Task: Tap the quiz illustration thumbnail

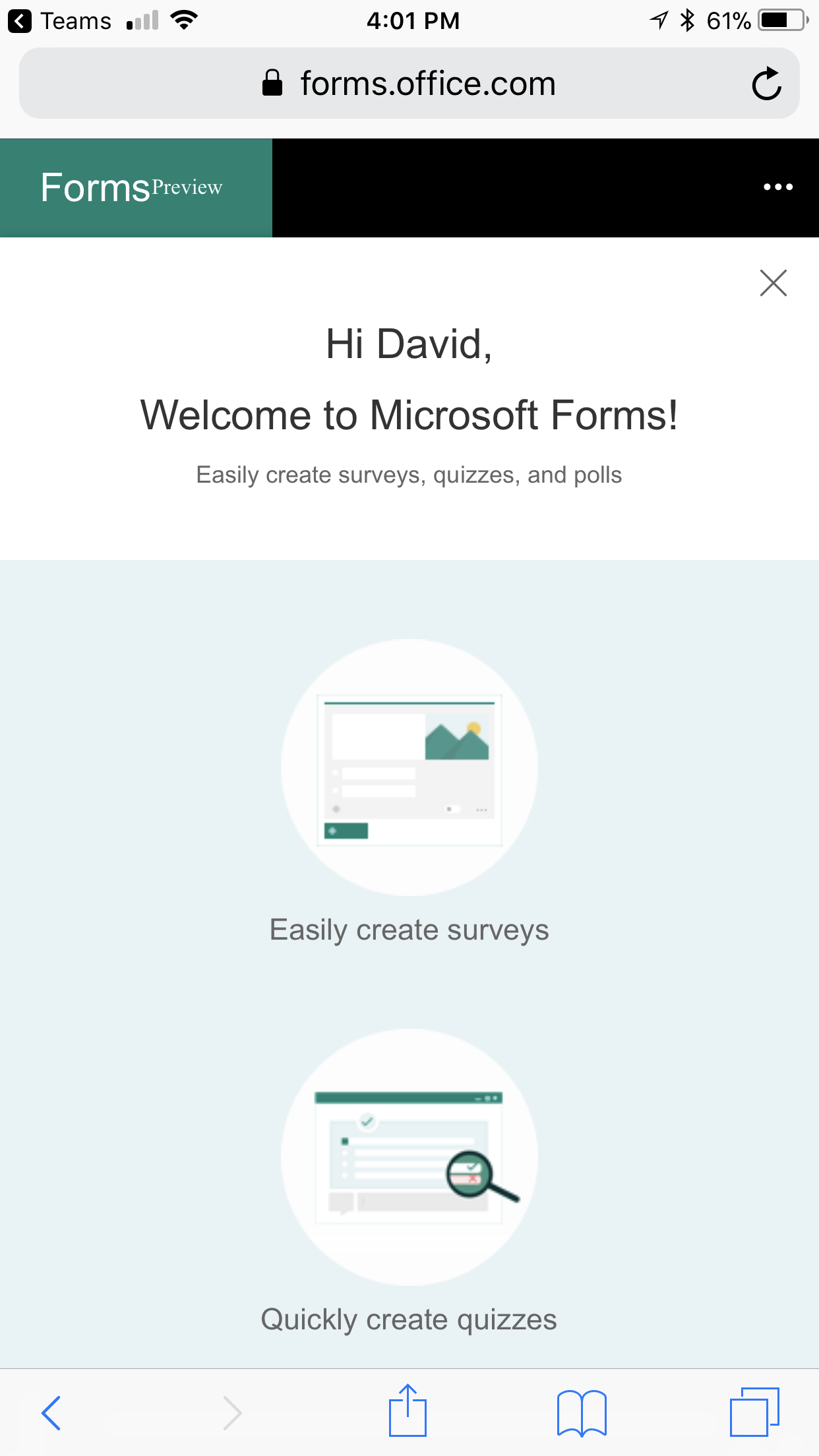Action: (409, 1157)
